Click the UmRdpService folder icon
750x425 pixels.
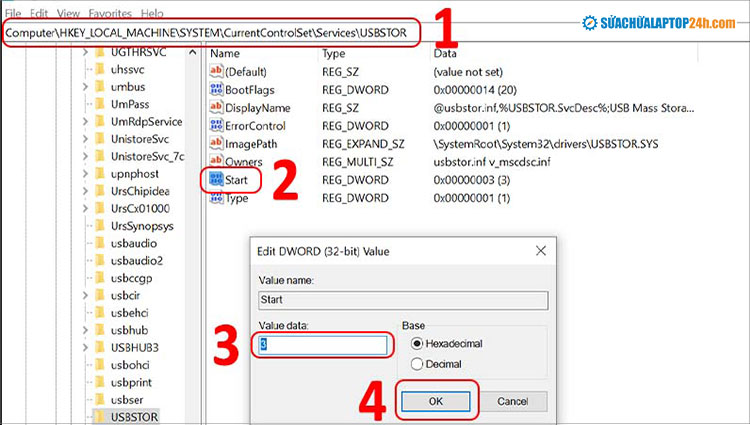pos(100,121)
